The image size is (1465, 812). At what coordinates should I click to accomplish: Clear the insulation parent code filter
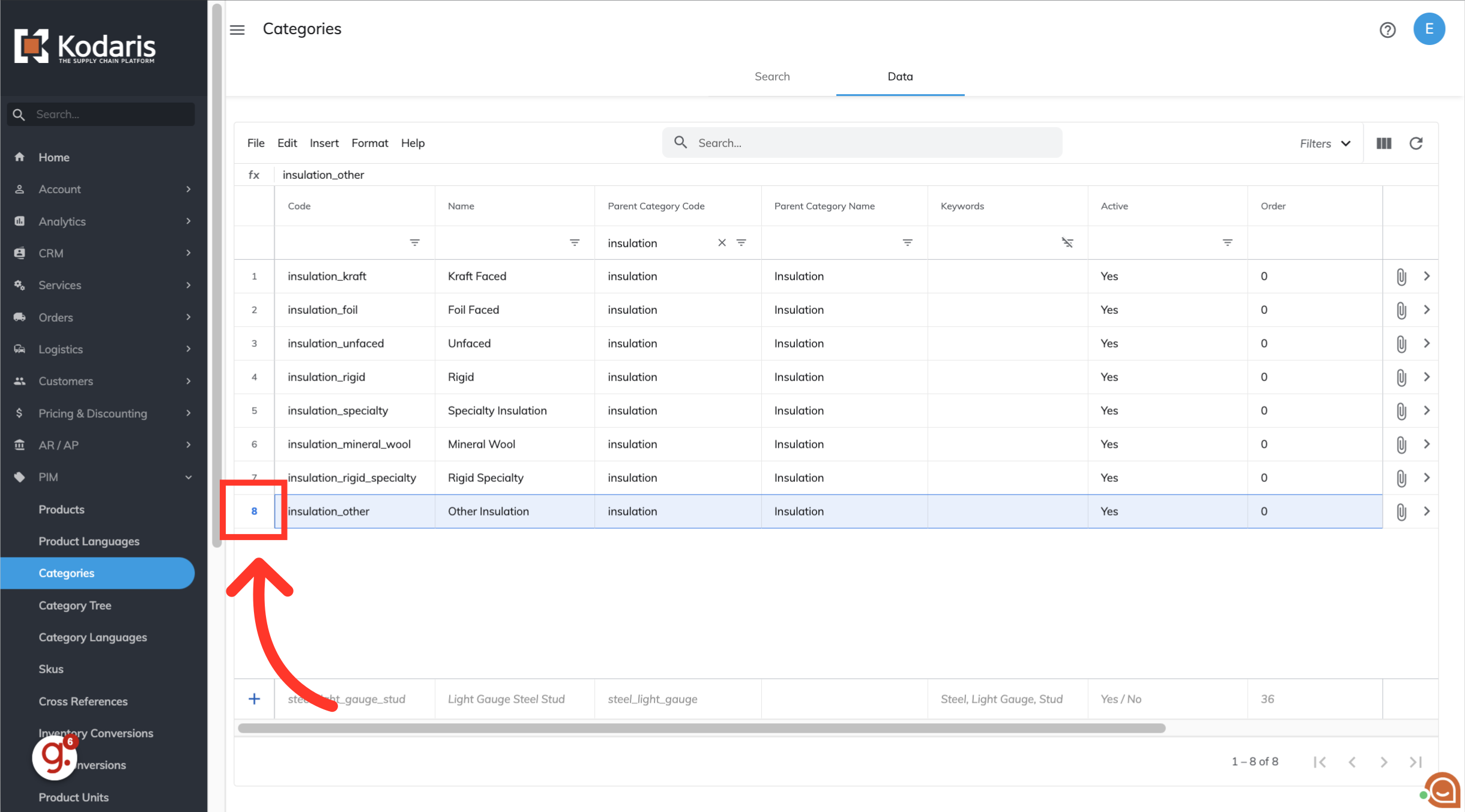pos(722,242)
